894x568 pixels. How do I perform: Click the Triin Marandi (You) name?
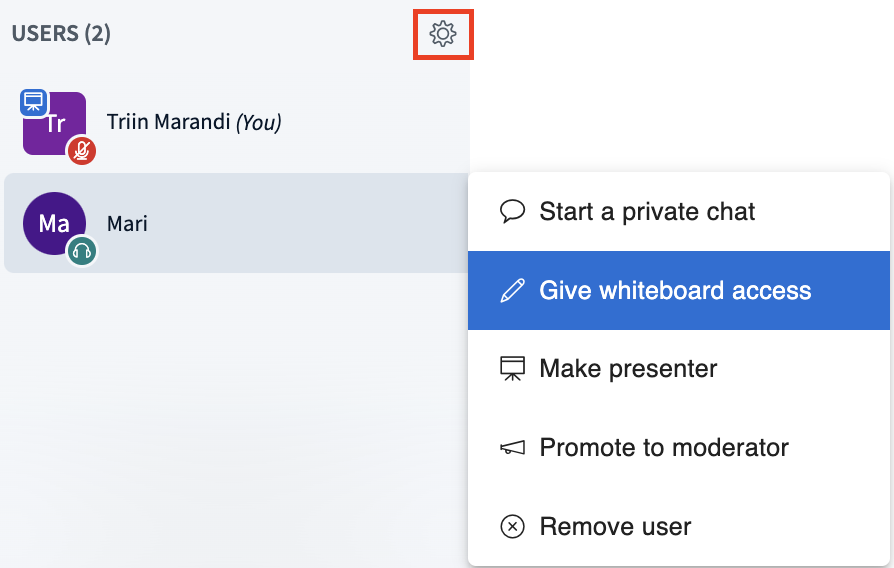(194, 123)
